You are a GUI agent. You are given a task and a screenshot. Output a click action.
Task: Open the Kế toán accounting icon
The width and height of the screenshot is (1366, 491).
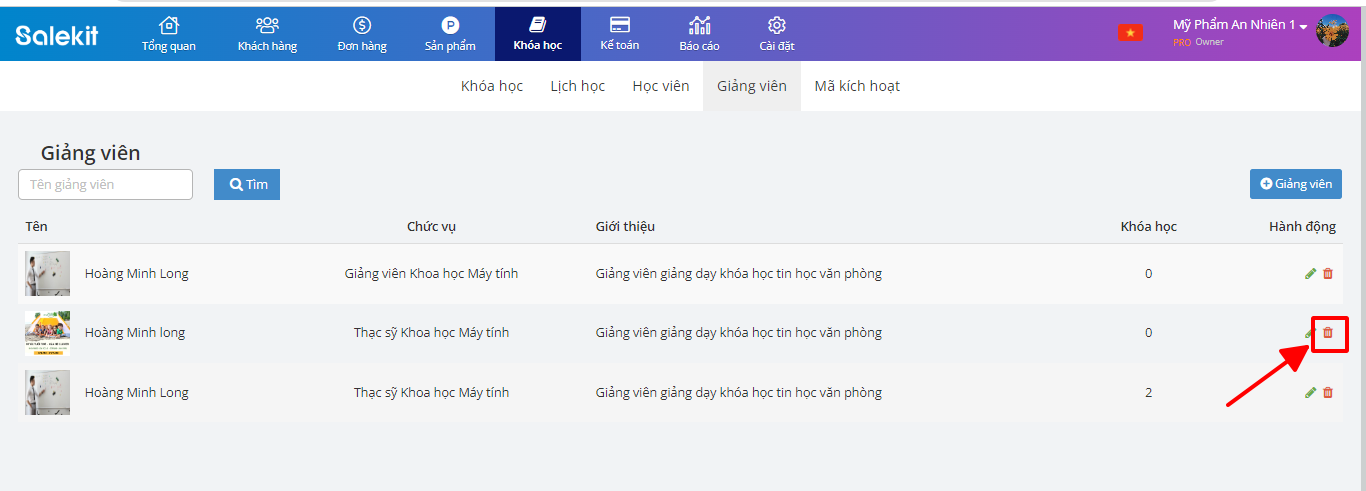pos(620,26)
